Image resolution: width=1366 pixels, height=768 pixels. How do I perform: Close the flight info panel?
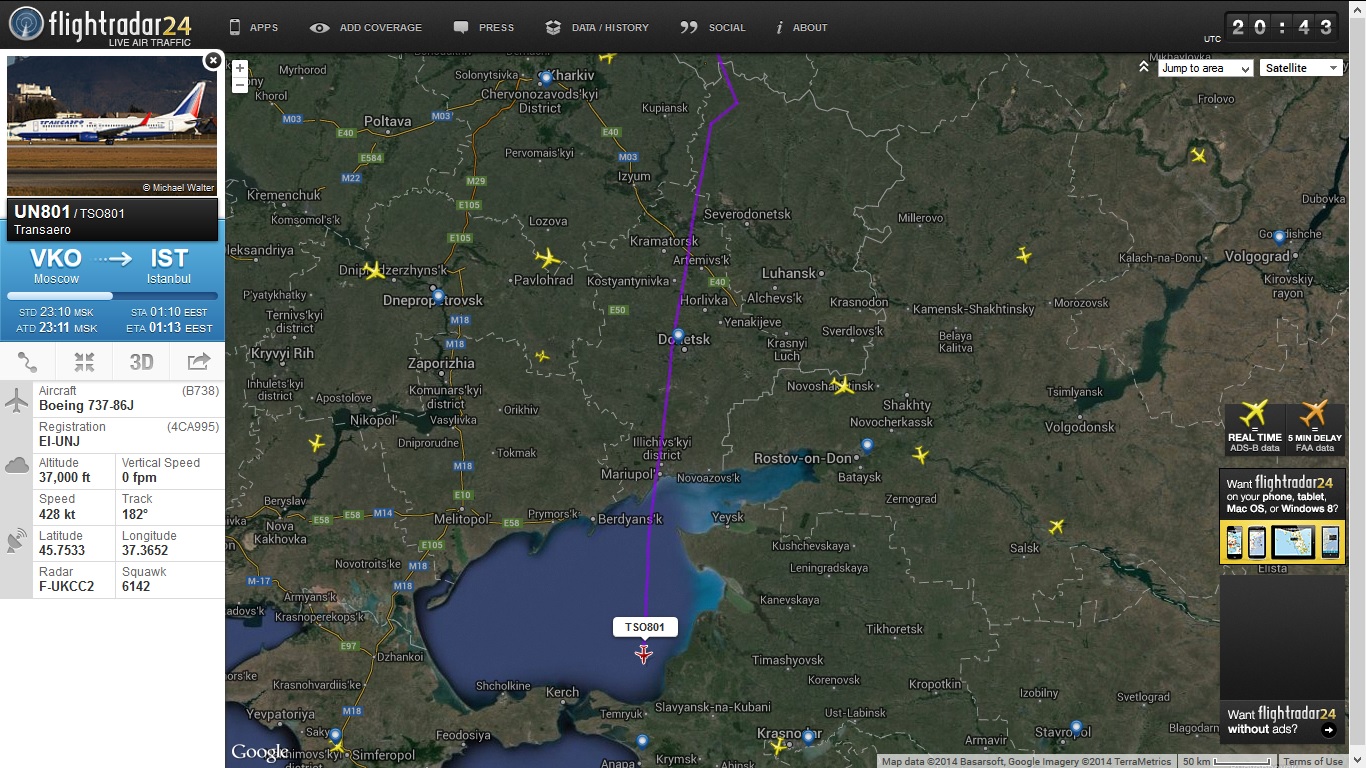coord(212,61)
